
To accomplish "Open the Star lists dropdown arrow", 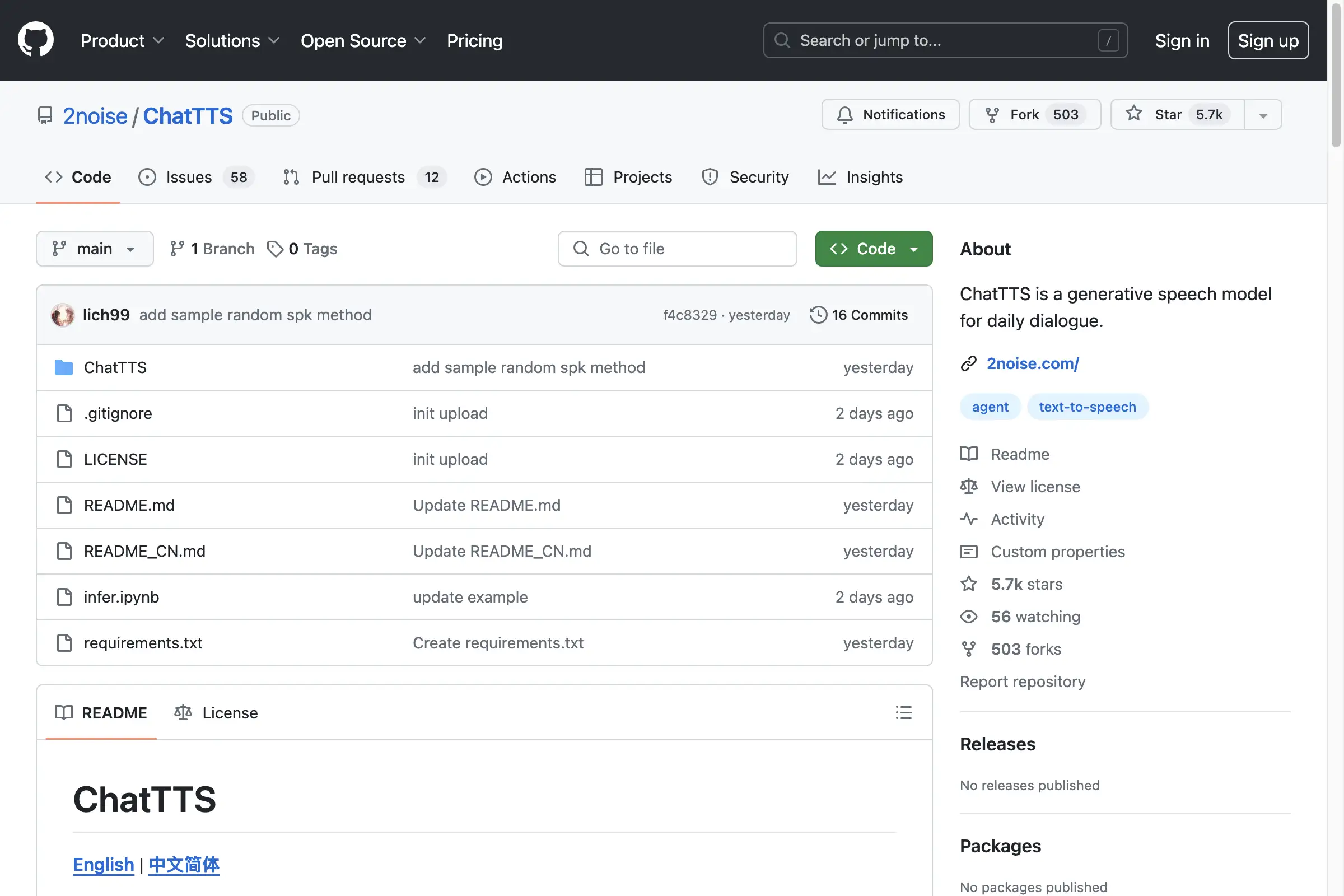I will pyautogui.click(x=1263, y=115).
